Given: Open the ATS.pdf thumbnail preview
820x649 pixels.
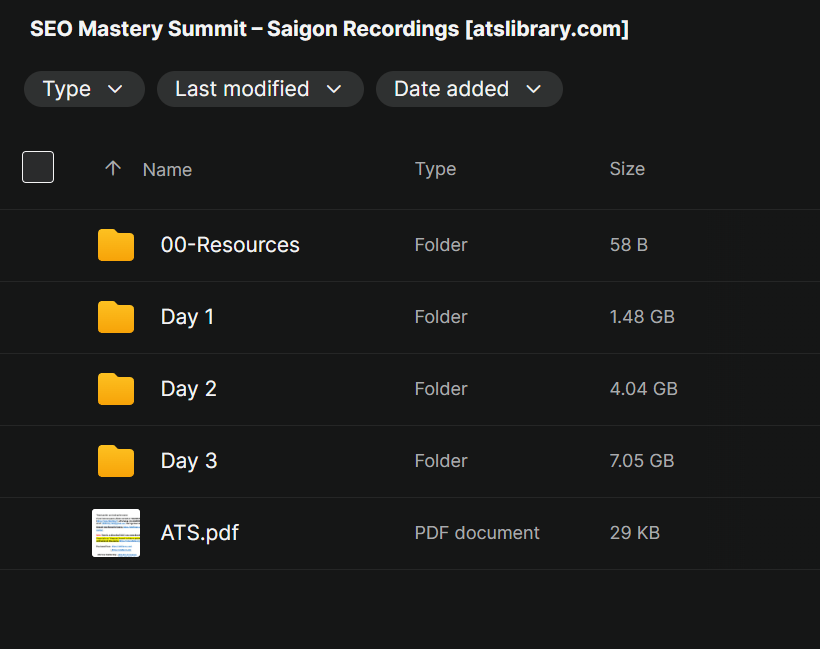Looking at the screenshot, I should (x=116, y=533).
